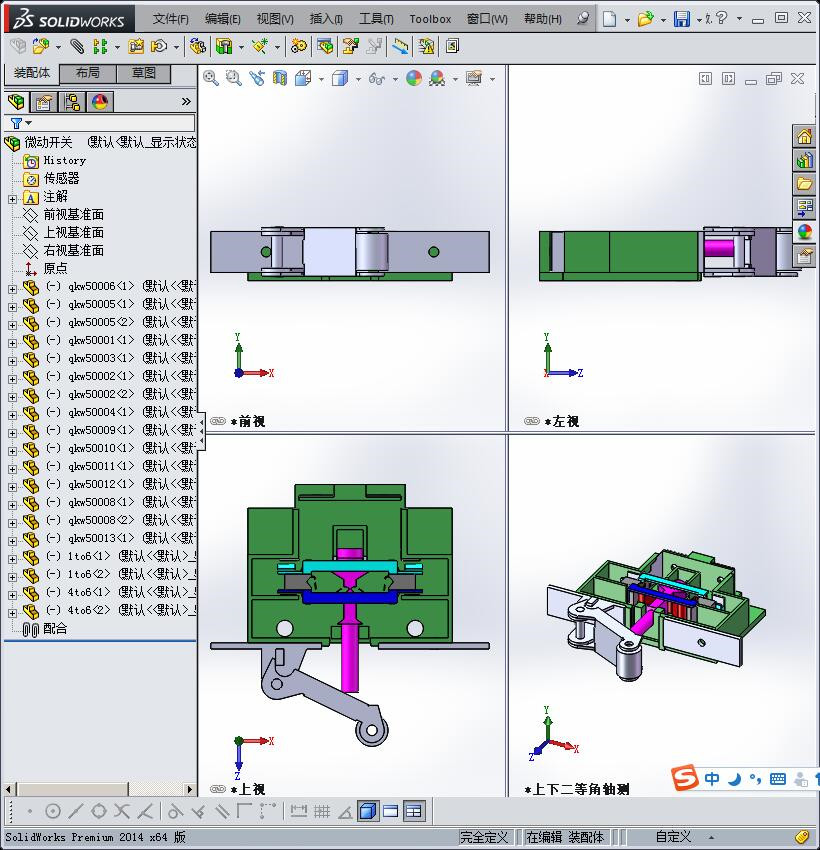The image size is (820, 850).
Task: Open the 文件(F) menu
Action: [170, 19]
